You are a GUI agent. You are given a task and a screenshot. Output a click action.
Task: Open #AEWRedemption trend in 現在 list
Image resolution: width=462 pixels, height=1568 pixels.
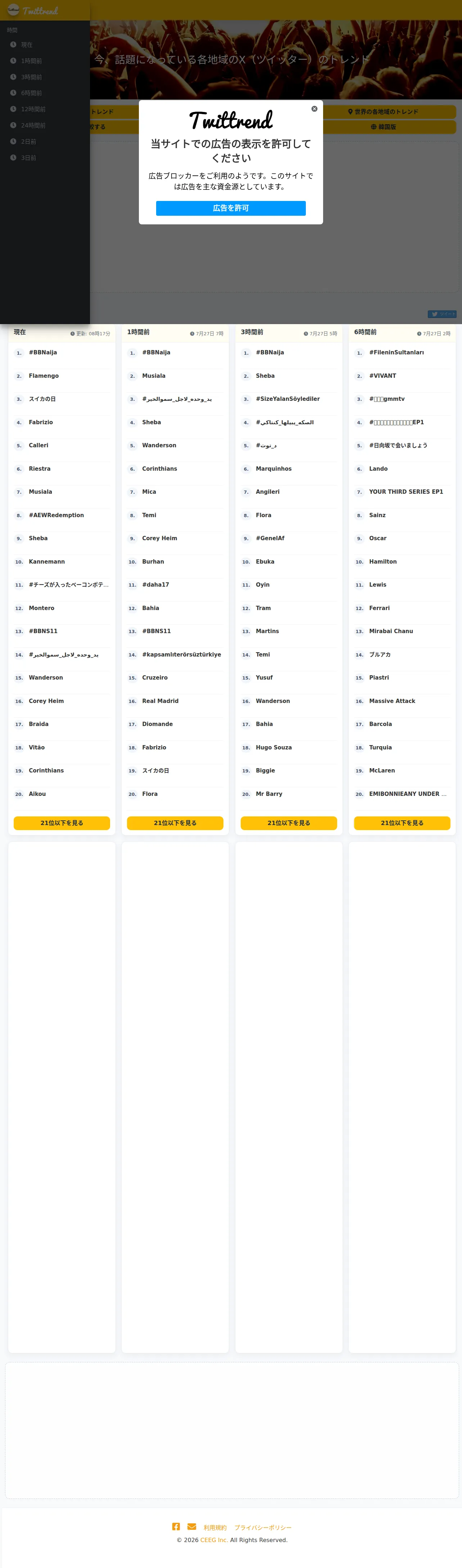[56, 515]
